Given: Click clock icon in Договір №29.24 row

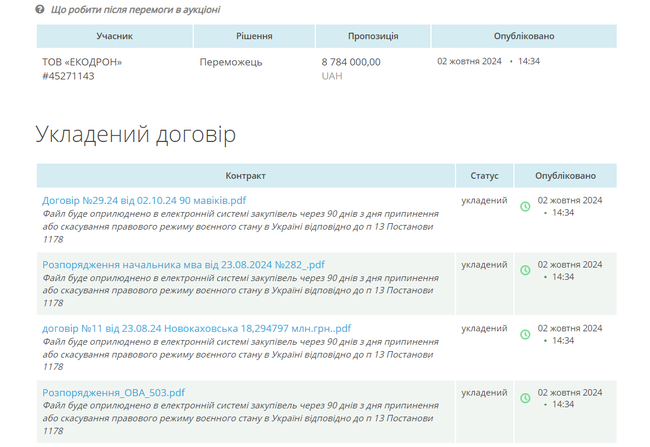Looking at the screenshot, I should click(525, 207).
